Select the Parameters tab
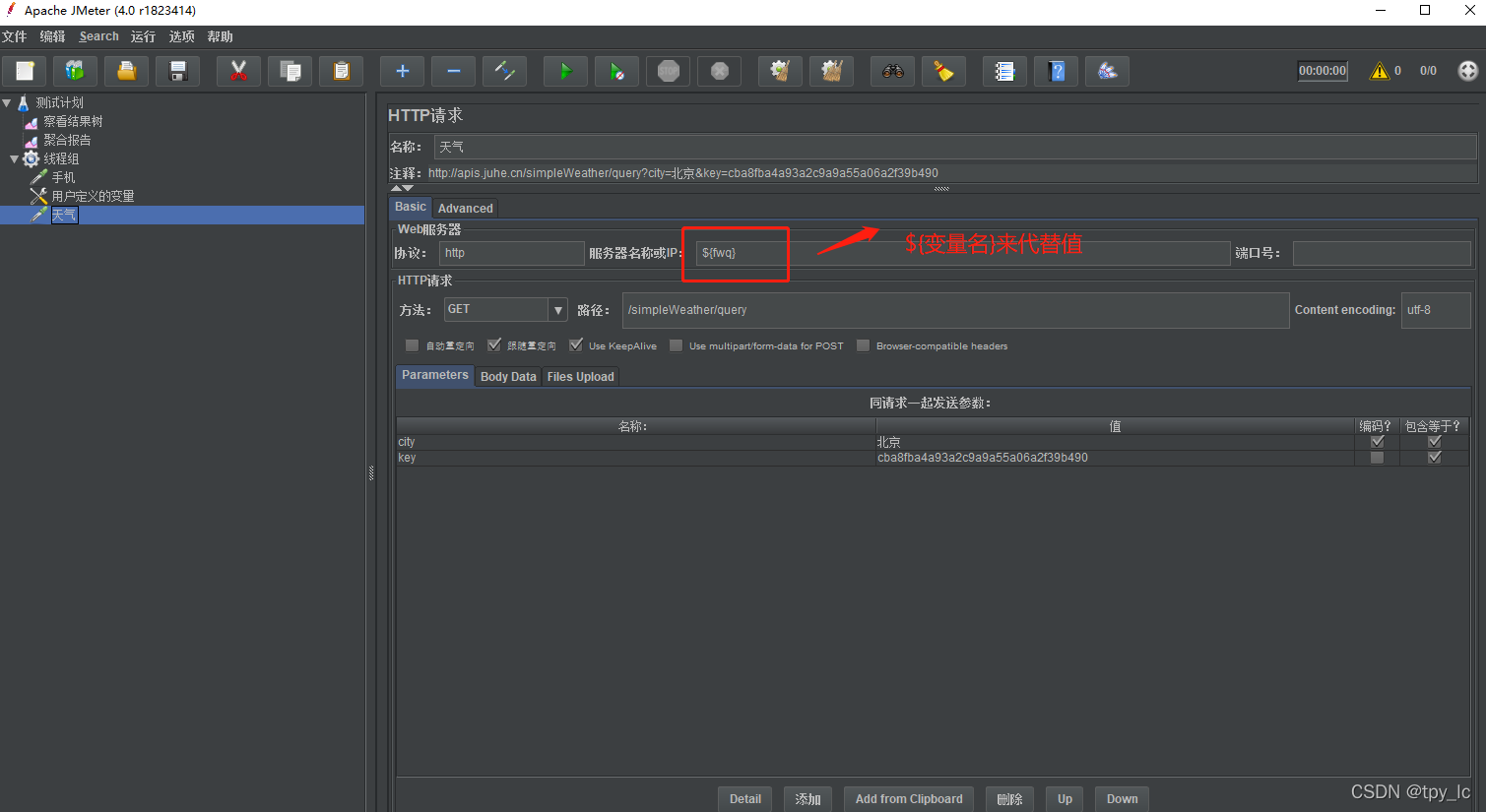 tap(434, 375)
